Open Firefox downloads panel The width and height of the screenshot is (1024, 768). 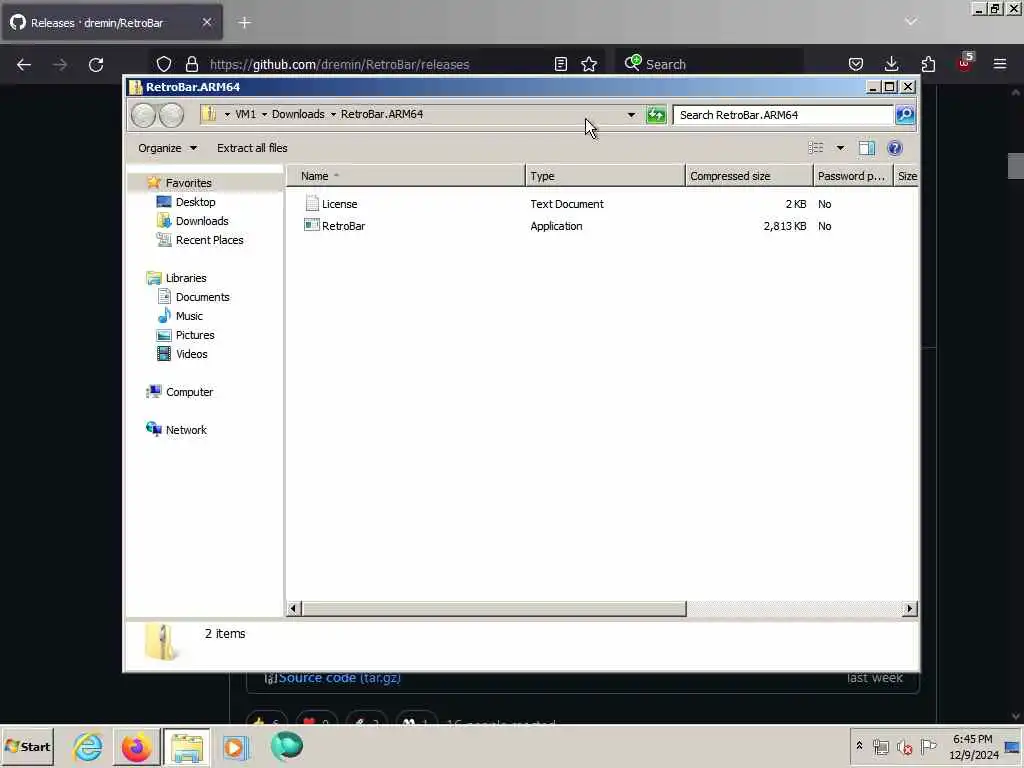891,64
